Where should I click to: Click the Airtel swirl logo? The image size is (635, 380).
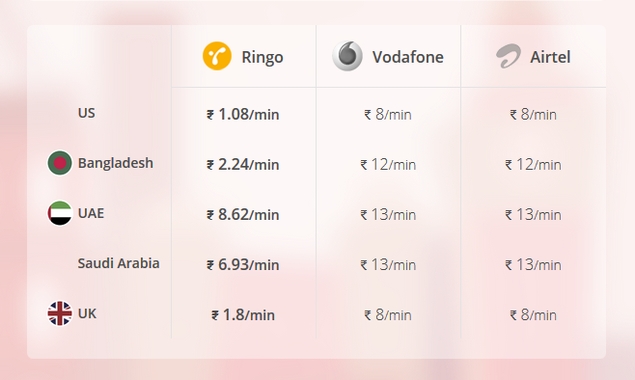[508, 56]
